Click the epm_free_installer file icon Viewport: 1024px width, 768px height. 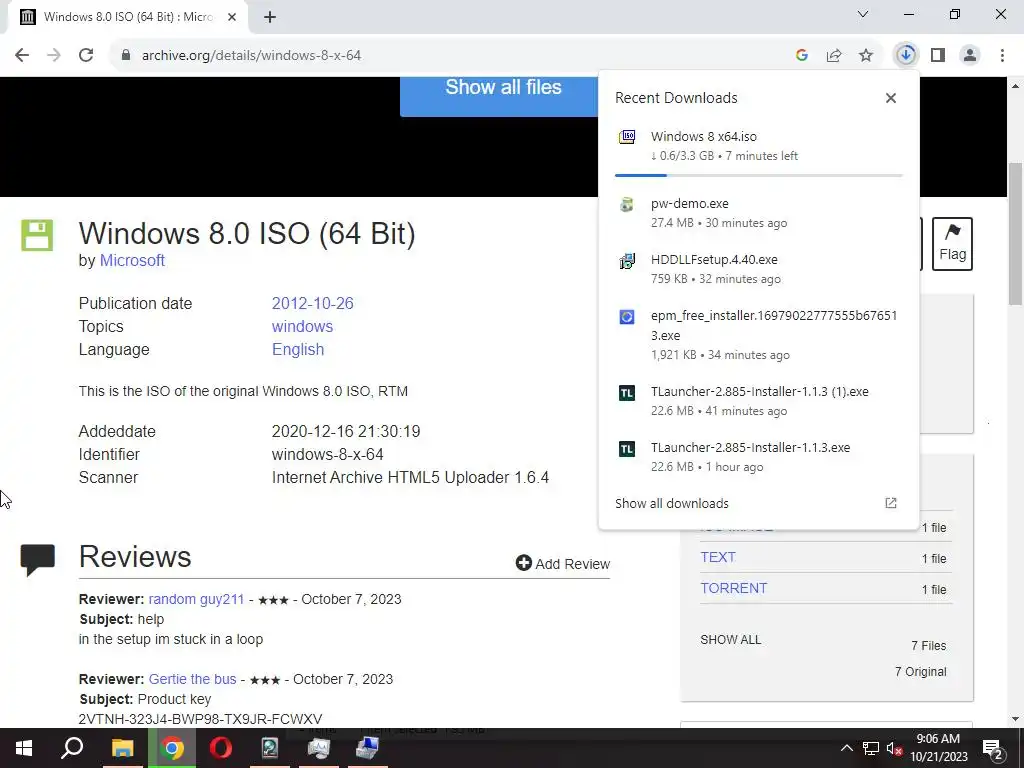pos(627,317)
